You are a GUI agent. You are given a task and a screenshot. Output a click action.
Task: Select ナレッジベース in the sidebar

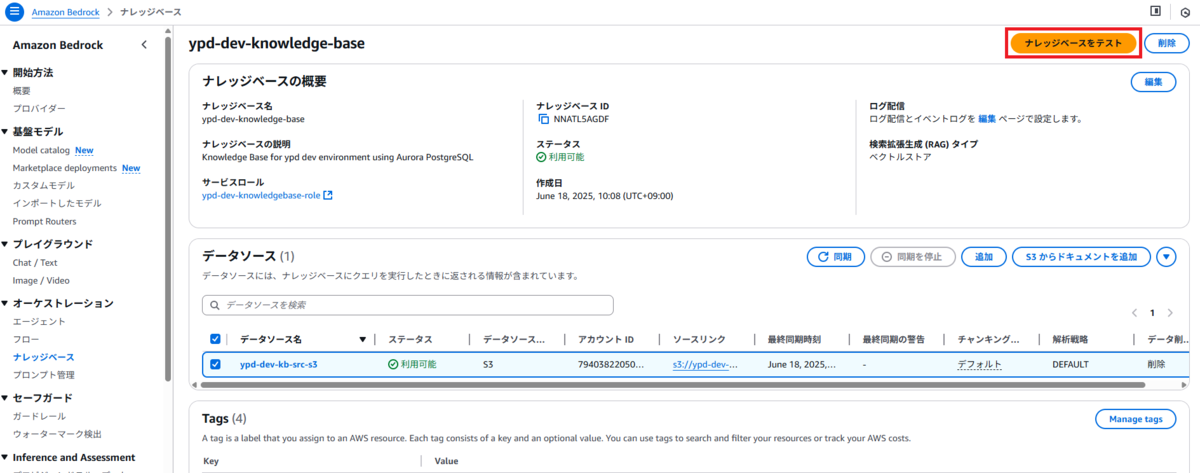coord(43,357)
